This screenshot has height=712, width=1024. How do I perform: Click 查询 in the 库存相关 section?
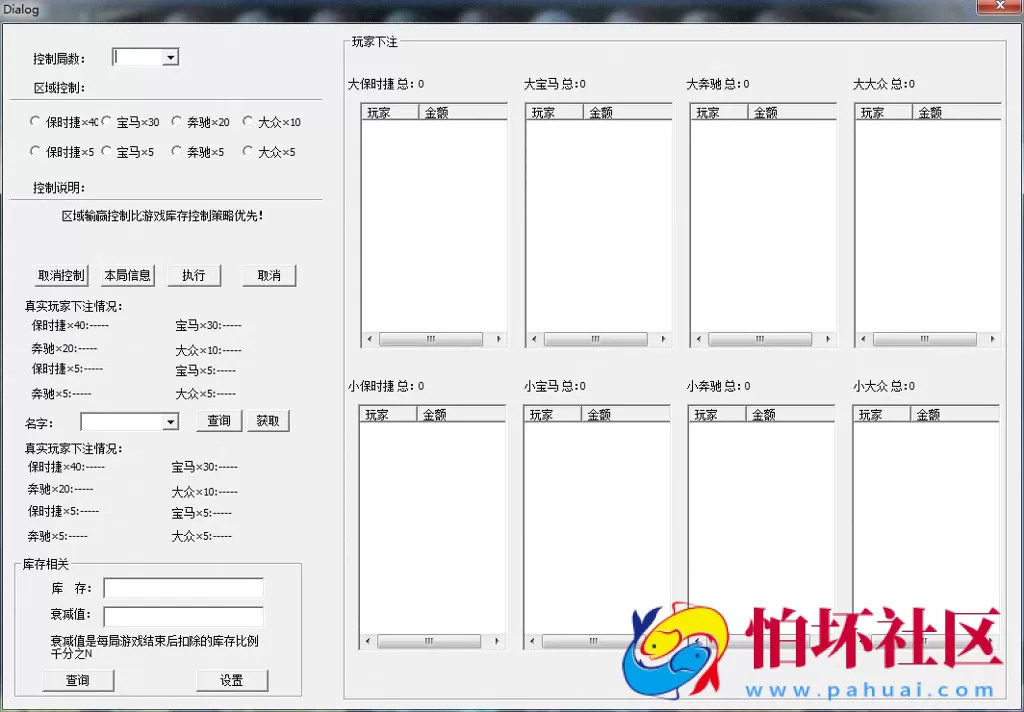coord(78,680)
